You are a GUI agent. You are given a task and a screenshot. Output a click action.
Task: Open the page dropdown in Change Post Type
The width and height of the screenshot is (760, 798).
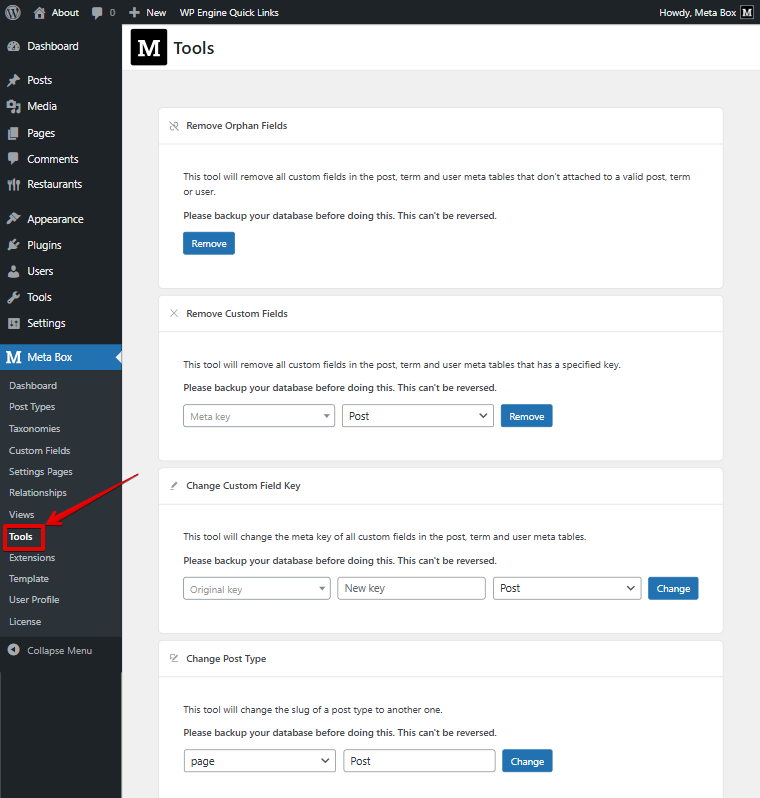click(260, 761)
